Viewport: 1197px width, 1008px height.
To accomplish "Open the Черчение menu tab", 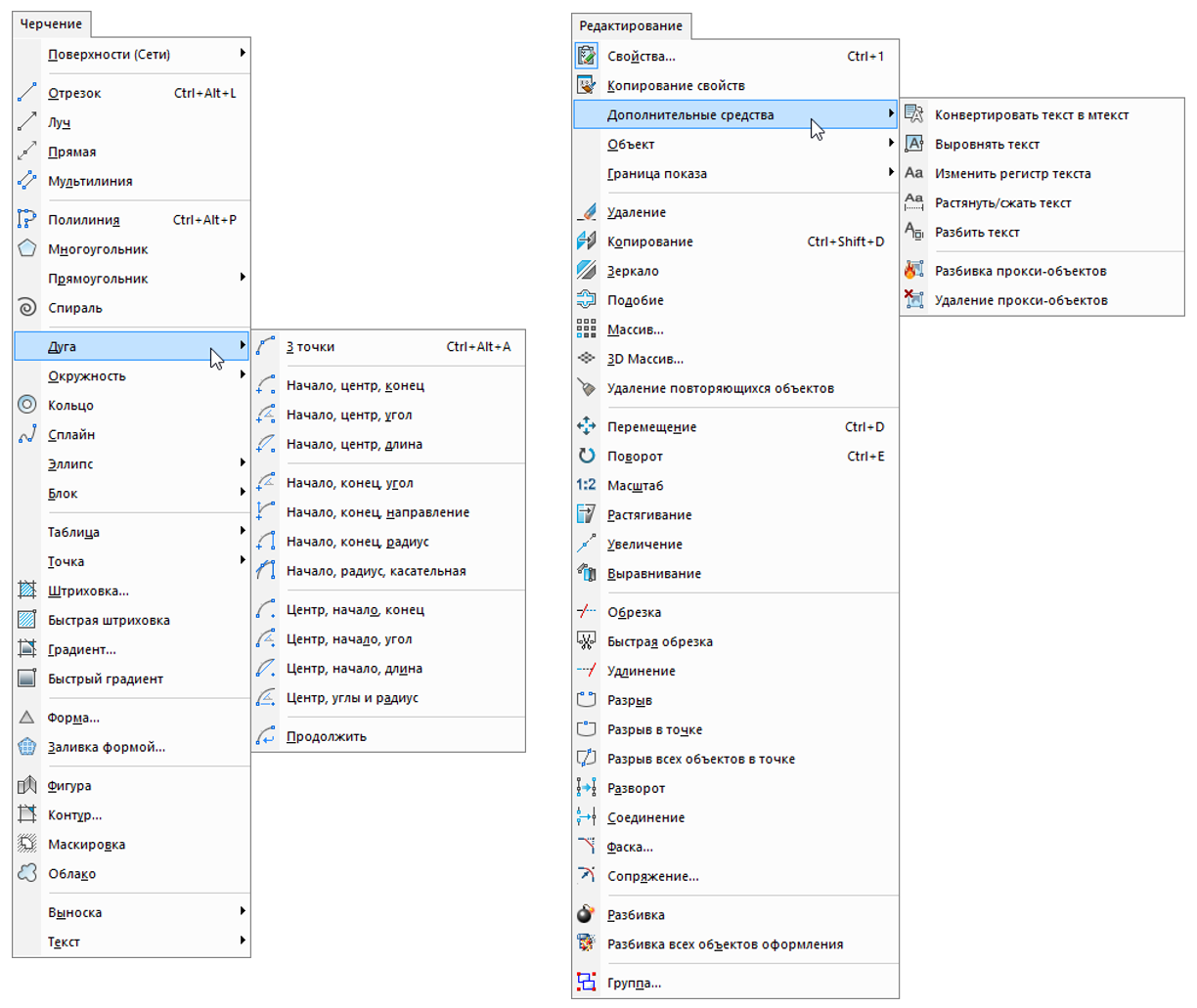I will pos(52,24).
